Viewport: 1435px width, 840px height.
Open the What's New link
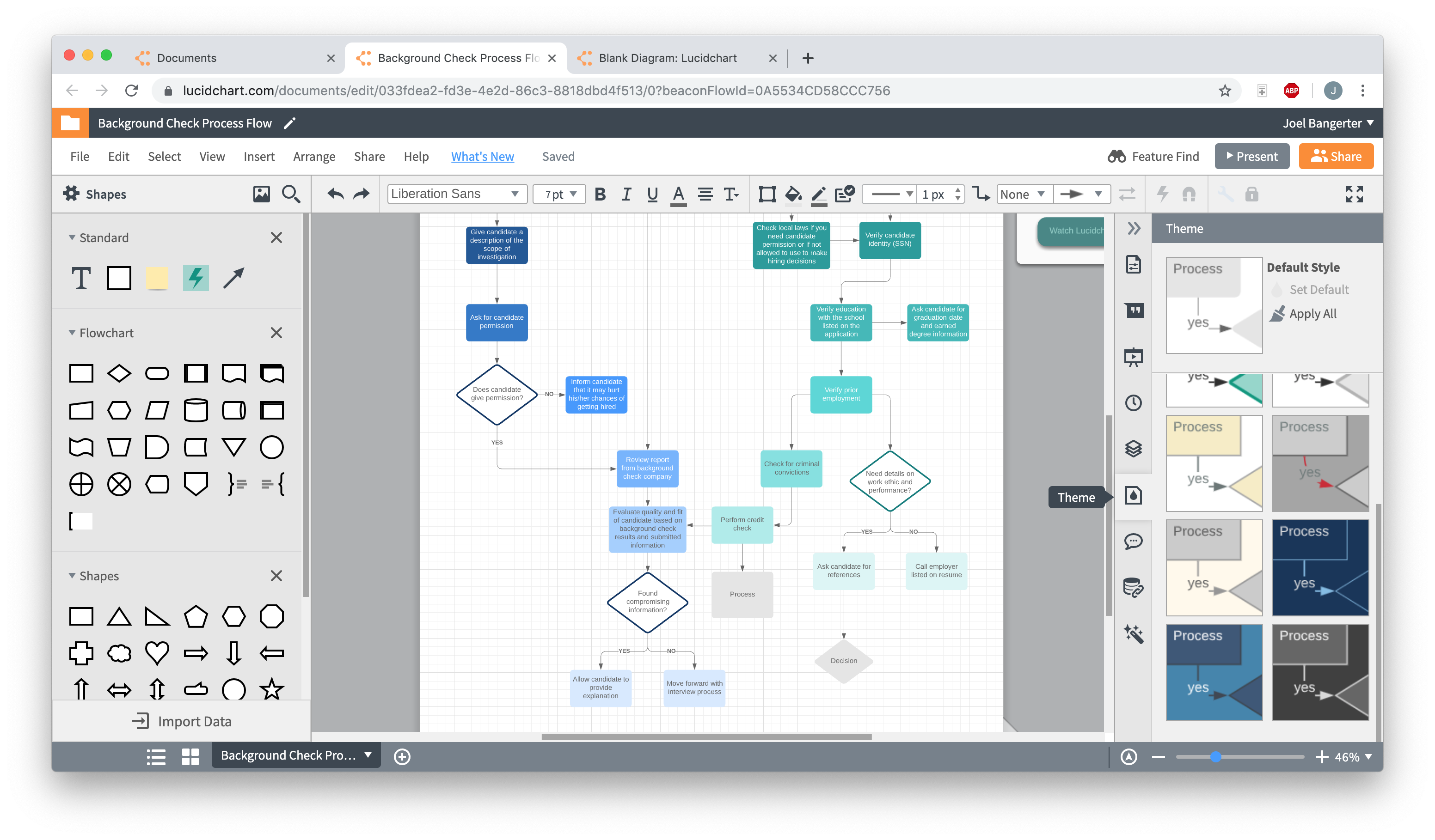482,157
